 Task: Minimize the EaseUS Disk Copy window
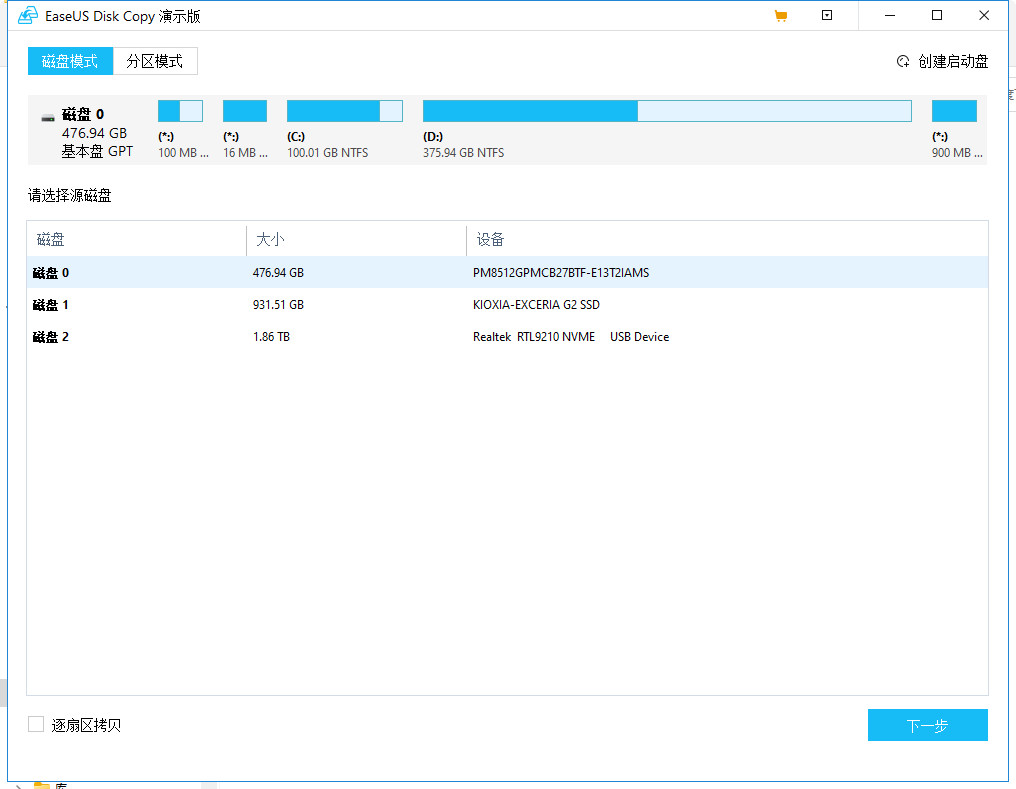890,15
